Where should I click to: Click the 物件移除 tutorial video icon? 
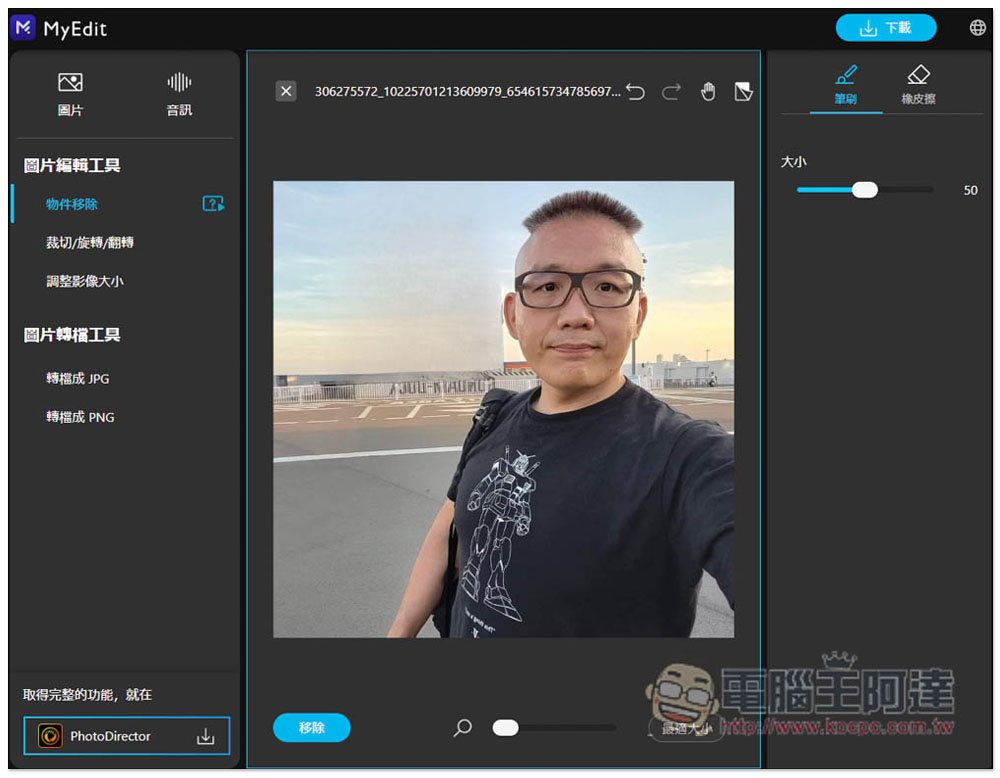pyautogui.click(x=213, y=204)
